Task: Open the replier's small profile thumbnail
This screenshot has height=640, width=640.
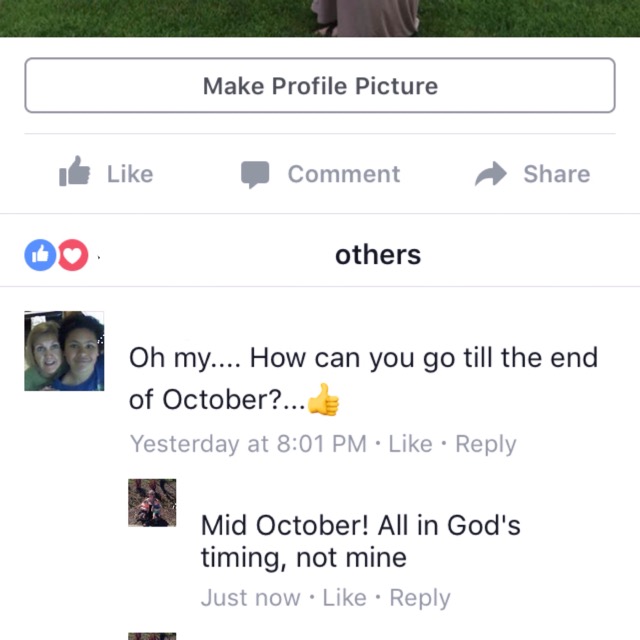Action: click(152, 503)
